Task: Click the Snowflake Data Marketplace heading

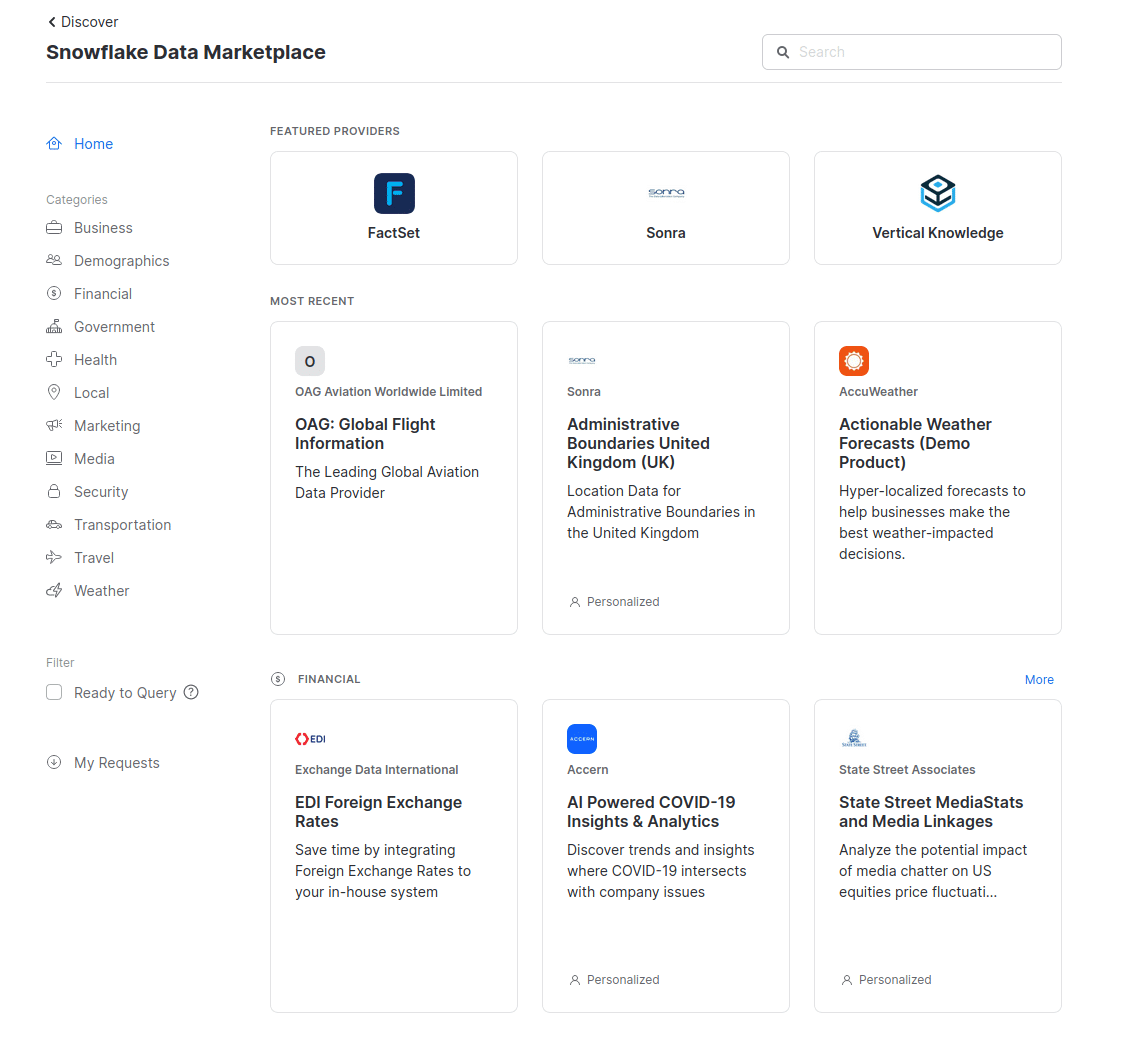Action: [x=186, y=52]
